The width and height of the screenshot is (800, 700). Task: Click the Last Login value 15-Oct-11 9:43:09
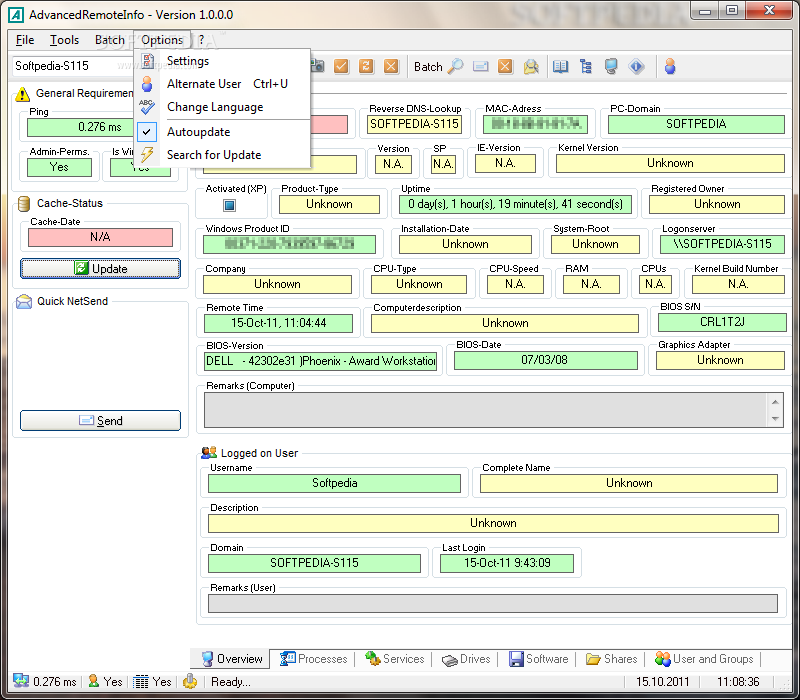coord(507,563)
